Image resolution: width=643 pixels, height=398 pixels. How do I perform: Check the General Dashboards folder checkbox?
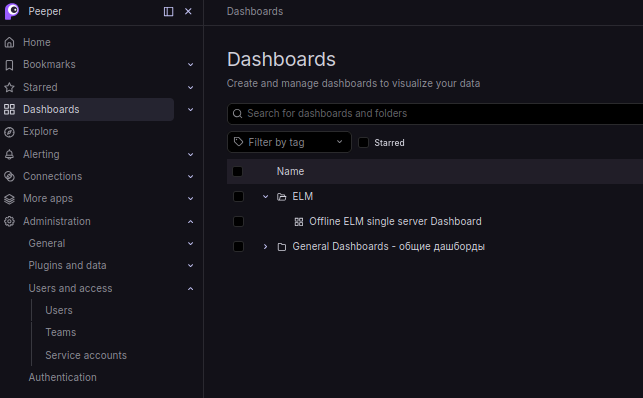click(x=238, y=247)
